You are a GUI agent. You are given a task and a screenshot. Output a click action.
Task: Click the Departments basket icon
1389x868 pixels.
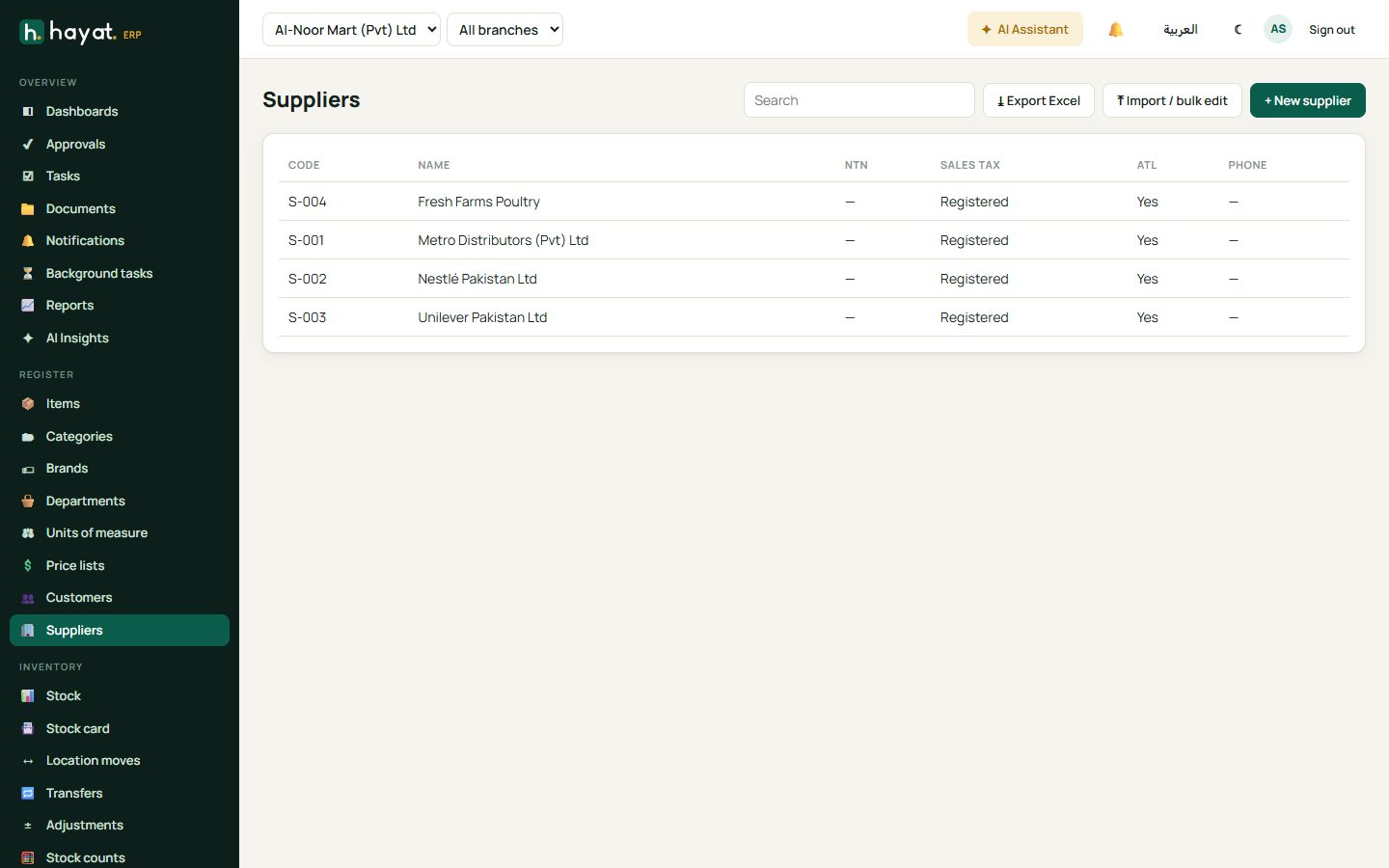28,502
